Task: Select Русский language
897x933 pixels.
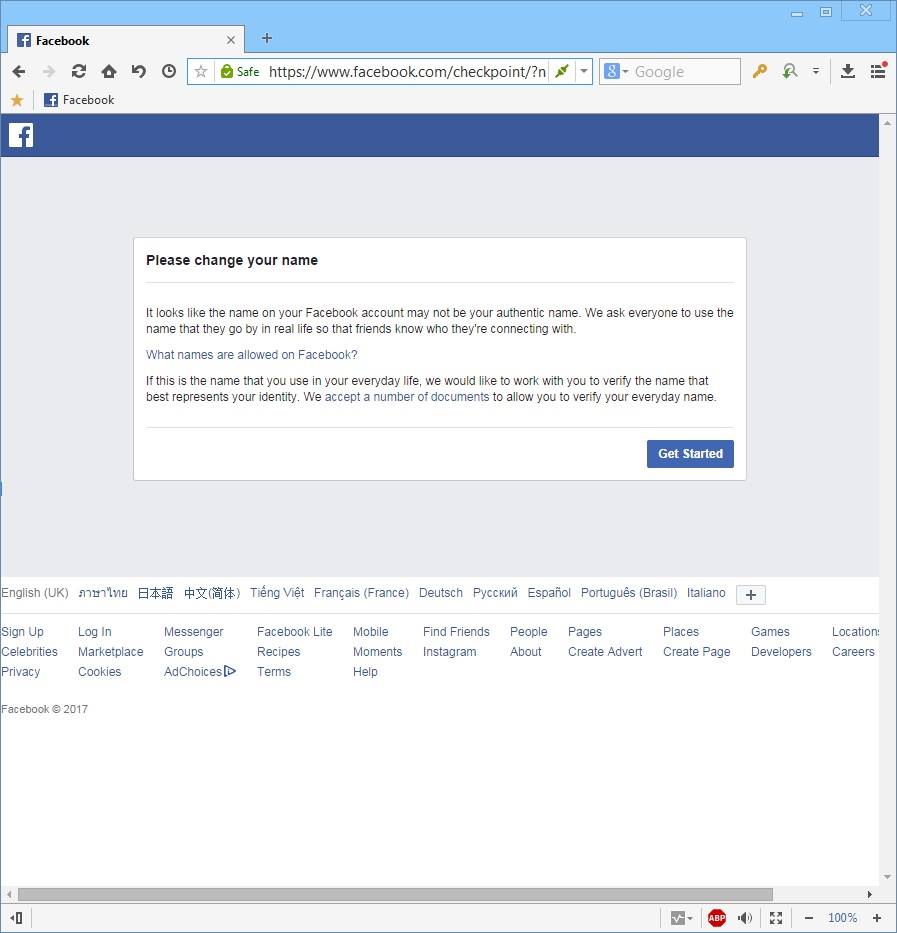Action: coord(495,593)
